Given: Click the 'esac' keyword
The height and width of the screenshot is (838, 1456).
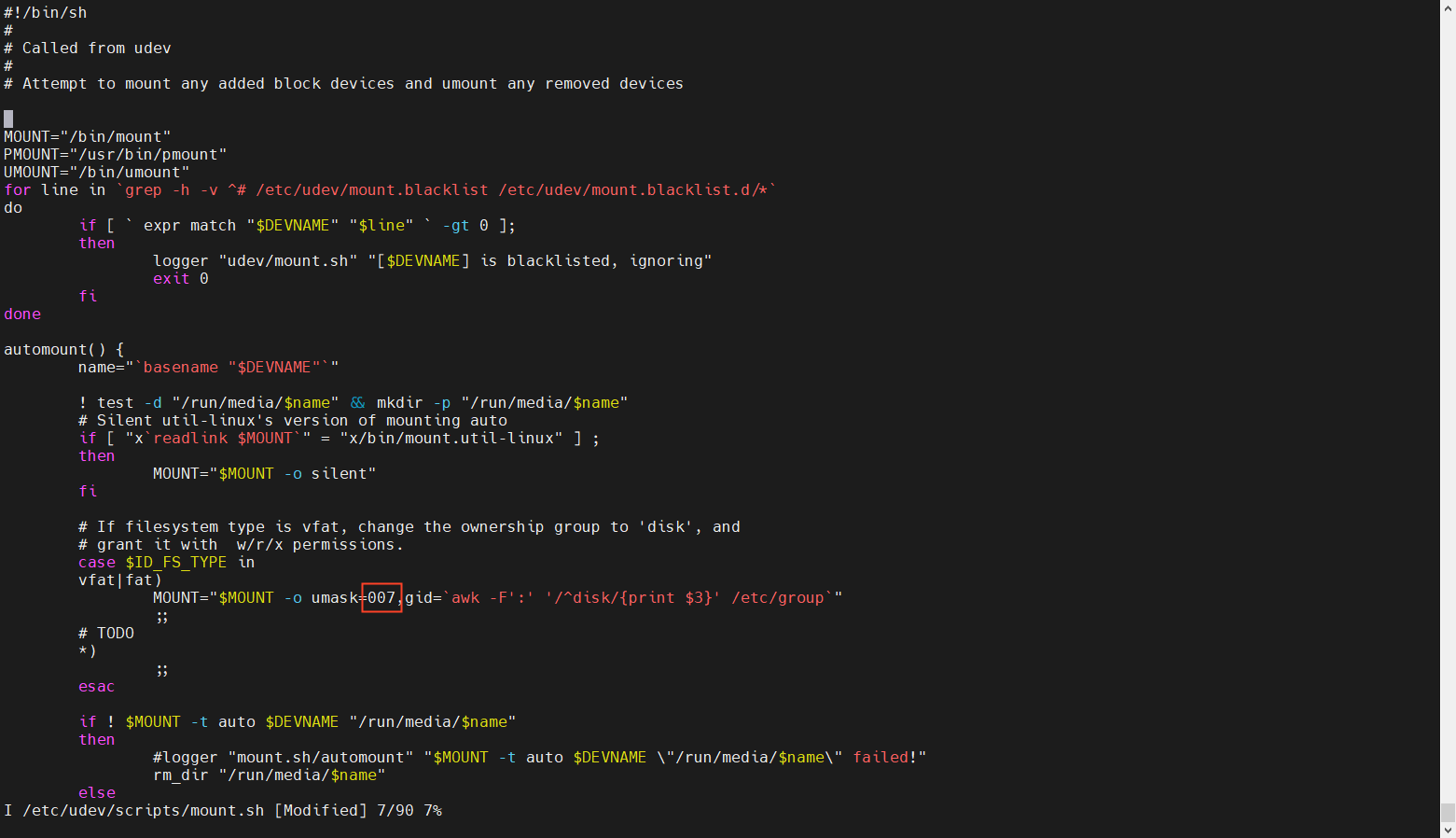Looking at the screenshot, I should (x=97, y=686).
